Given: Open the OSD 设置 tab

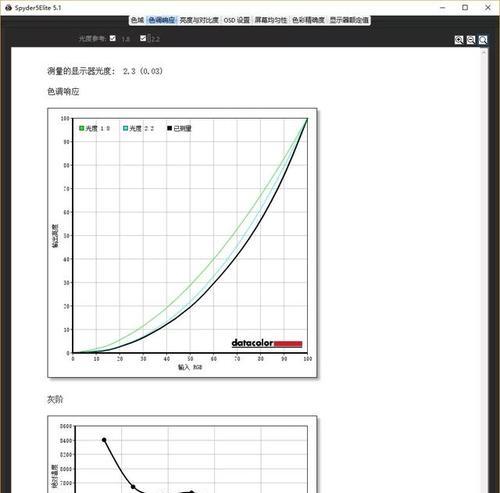Looking at the screenshot, I should 237,20.
